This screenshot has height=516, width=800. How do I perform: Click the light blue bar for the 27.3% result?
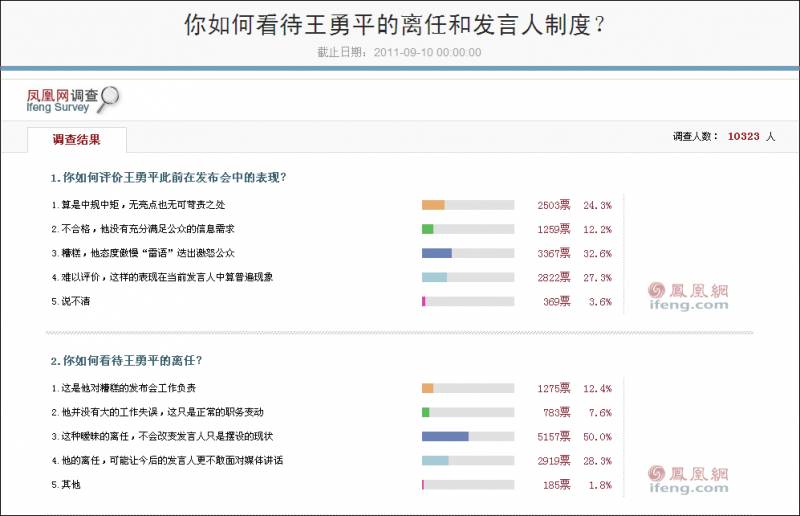(x=434, y=277)
